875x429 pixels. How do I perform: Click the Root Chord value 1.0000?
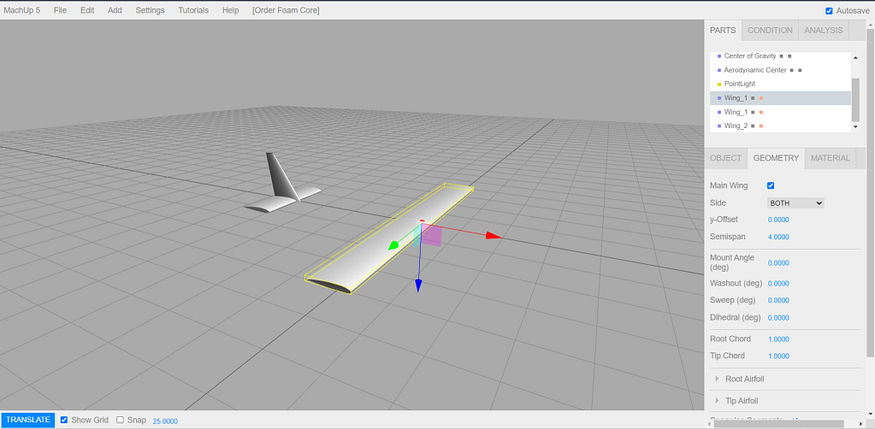778,339
